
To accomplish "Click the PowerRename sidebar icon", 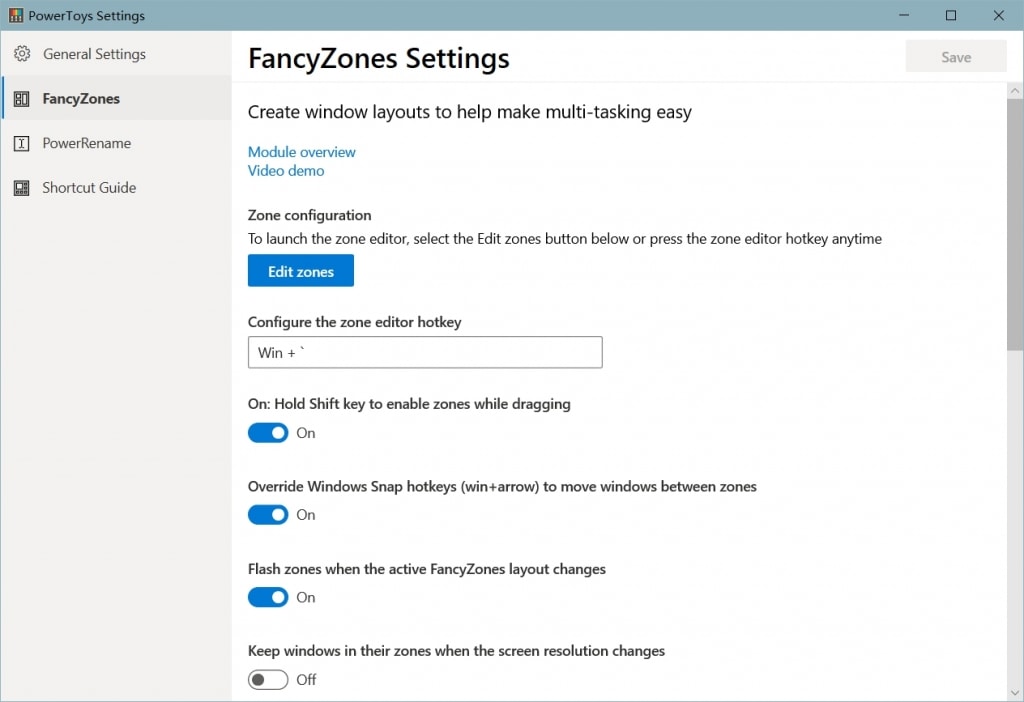I will coord(22,143).
